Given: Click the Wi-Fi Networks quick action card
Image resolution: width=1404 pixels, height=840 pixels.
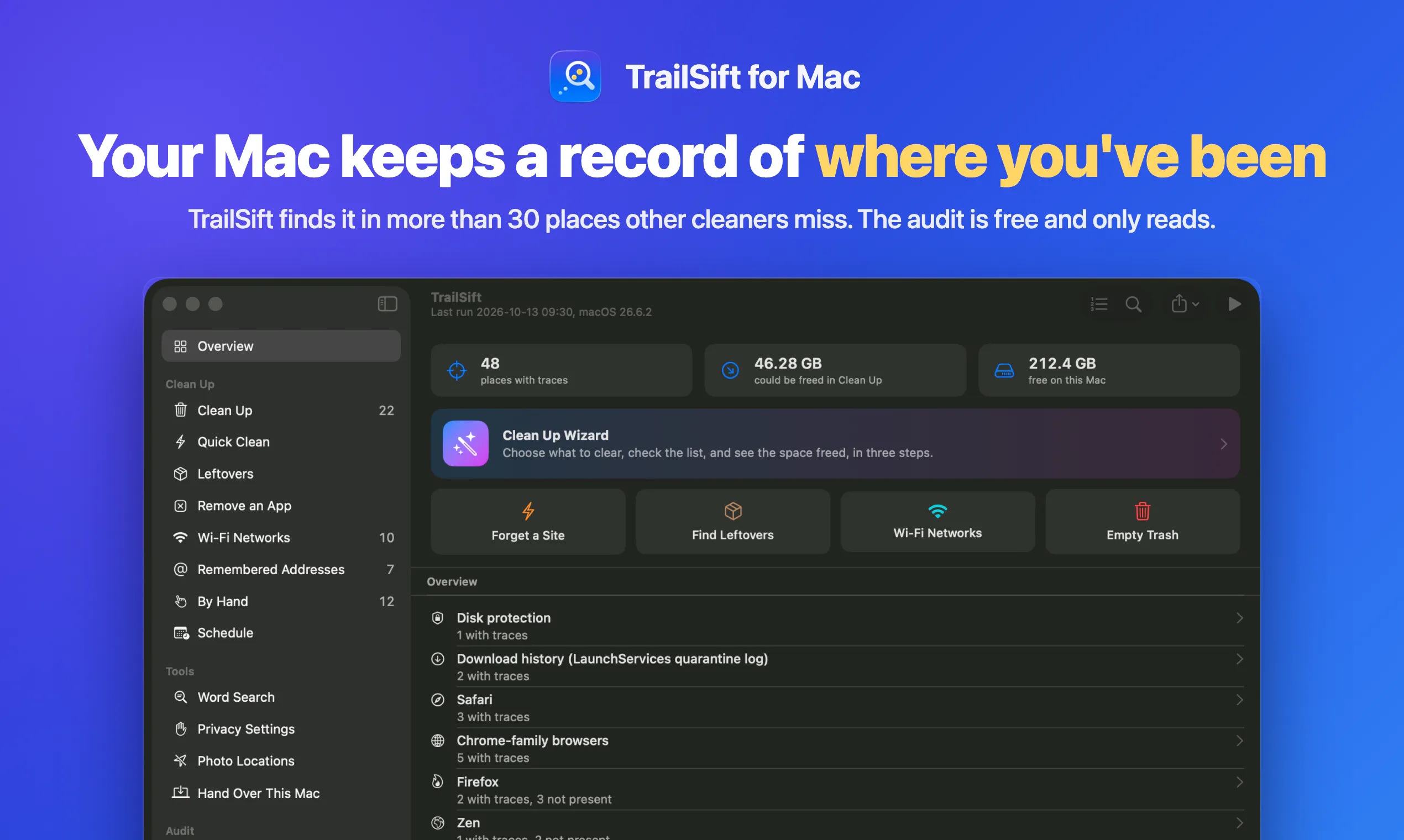Looking at the screenshot, I should 937,521.
